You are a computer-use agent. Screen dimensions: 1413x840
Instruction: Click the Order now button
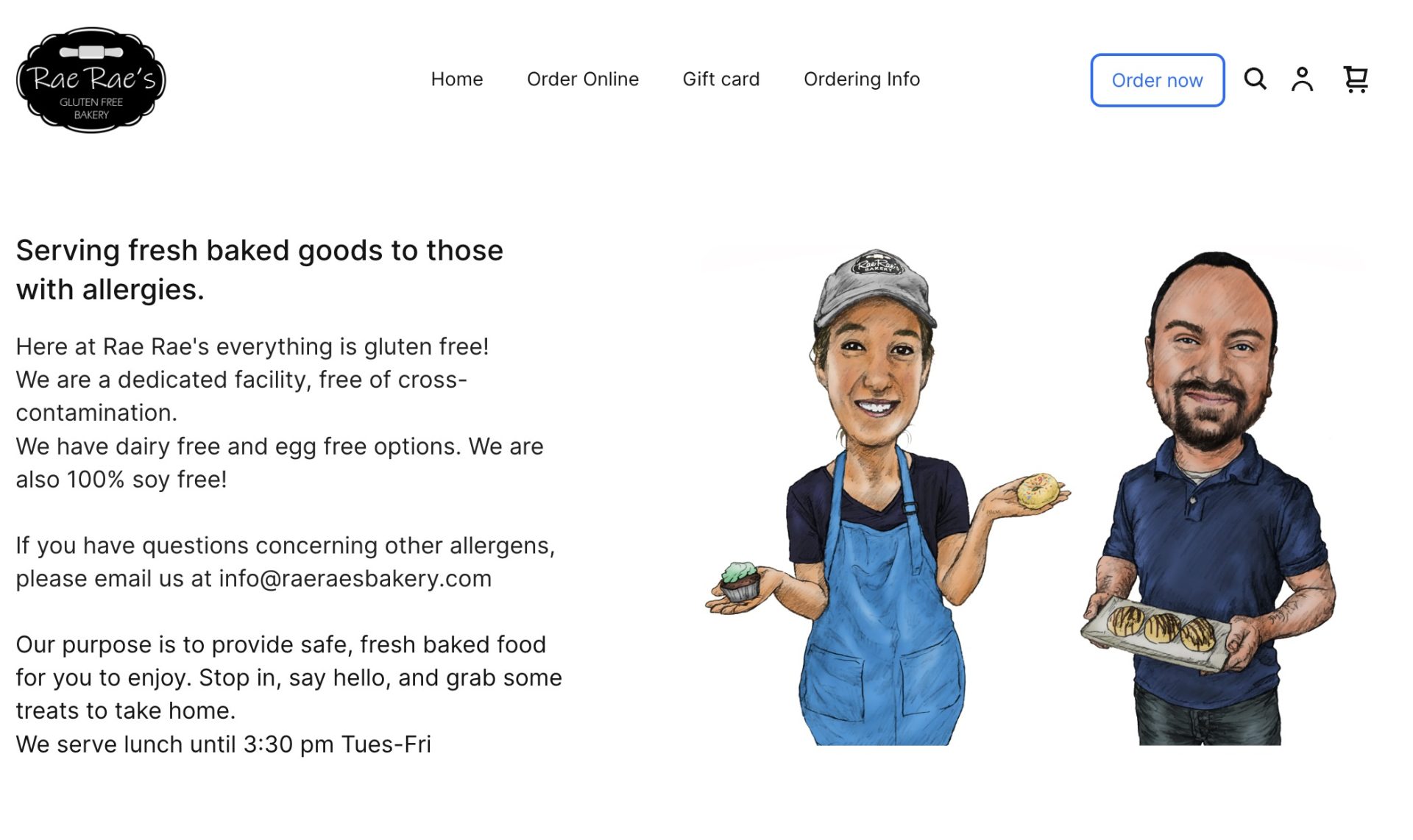1158,80
